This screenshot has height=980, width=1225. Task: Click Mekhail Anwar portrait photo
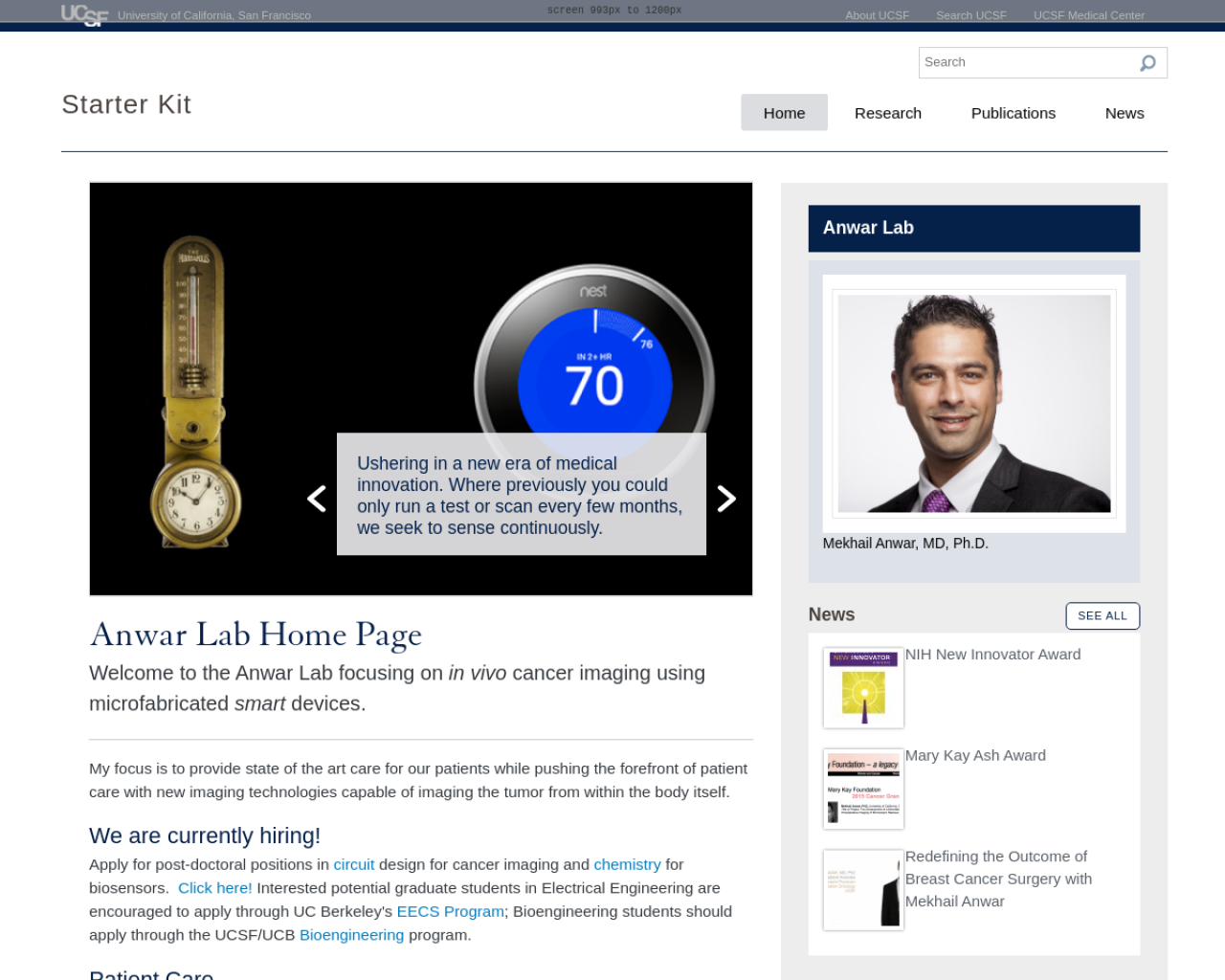tap(974, 403)
